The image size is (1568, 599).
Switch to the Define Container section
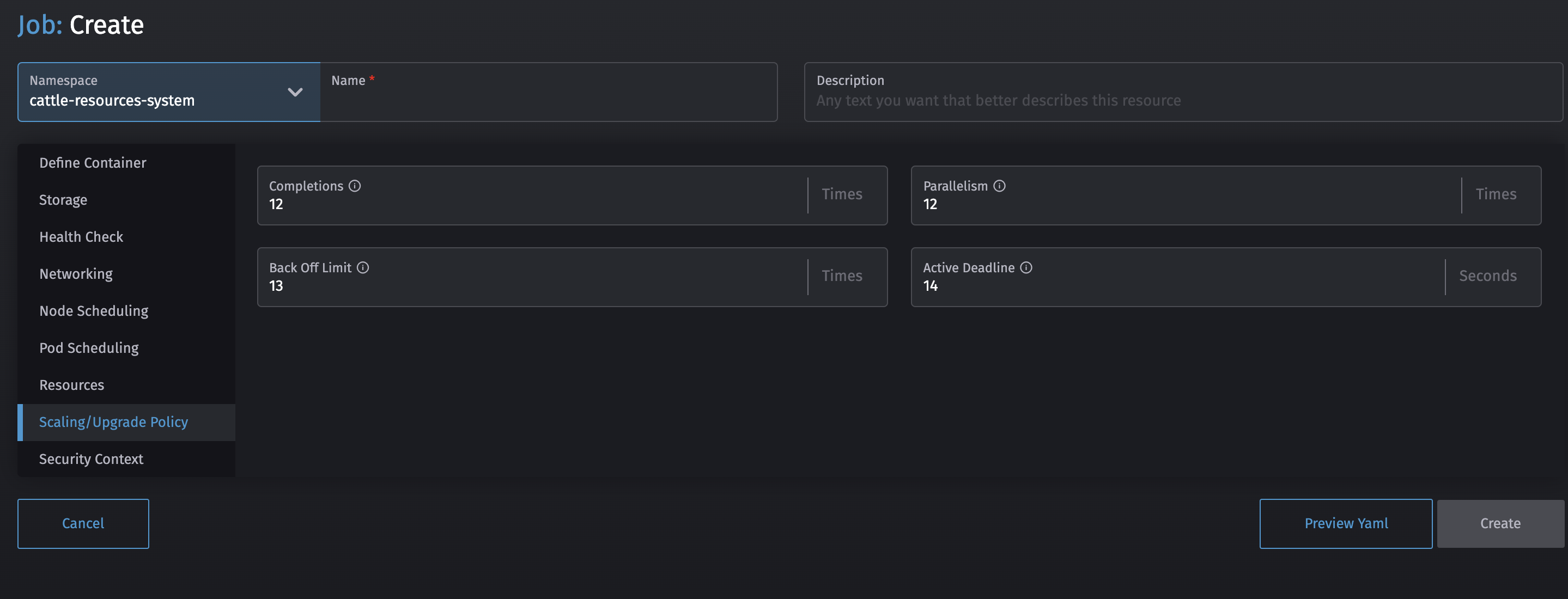pyautogui.click(x=93, y=162)
